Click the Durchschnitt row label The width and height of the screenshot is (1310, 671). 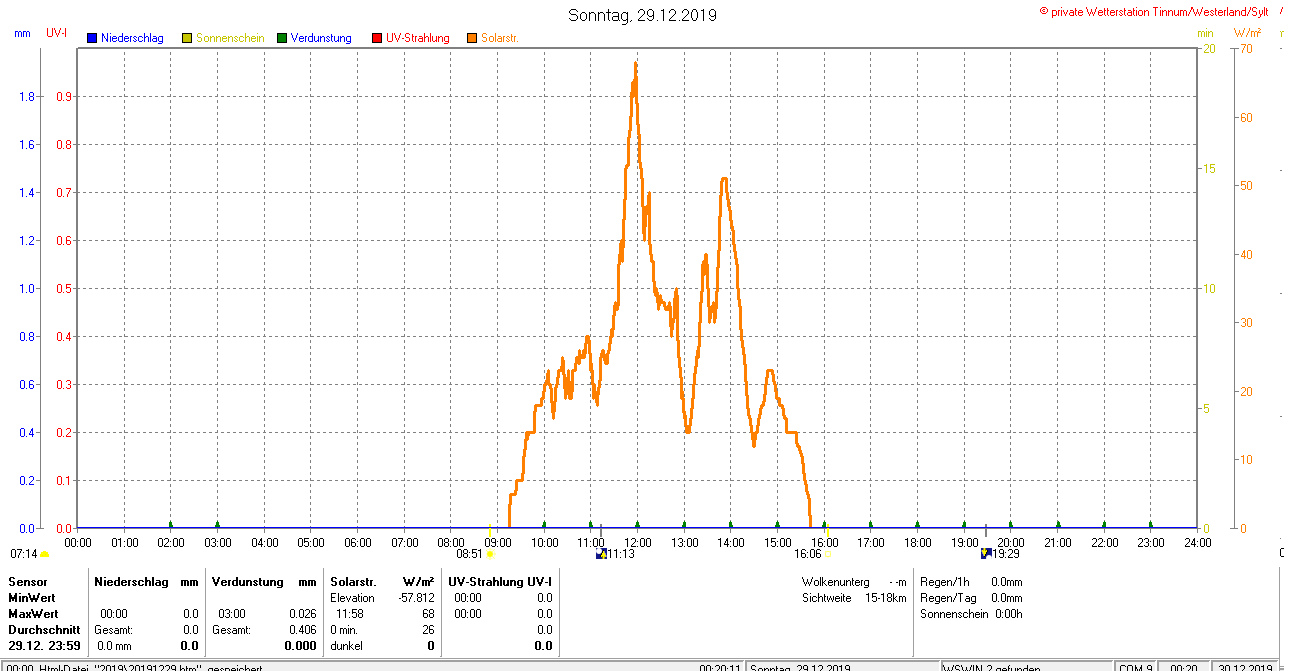[44, 630]
